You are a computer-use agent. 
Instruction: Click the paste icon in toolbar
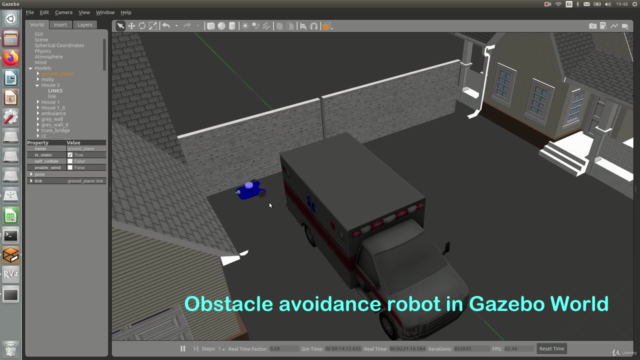pyautogui.click(x=290, y=26)
